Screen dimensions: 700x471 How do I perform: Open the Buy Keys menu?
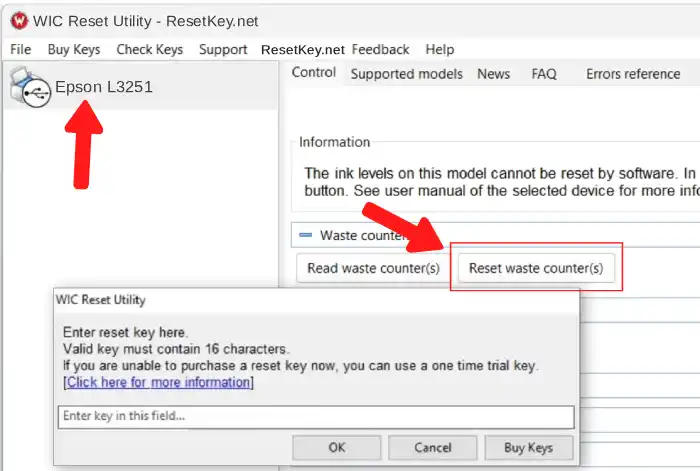coord(74,49)
